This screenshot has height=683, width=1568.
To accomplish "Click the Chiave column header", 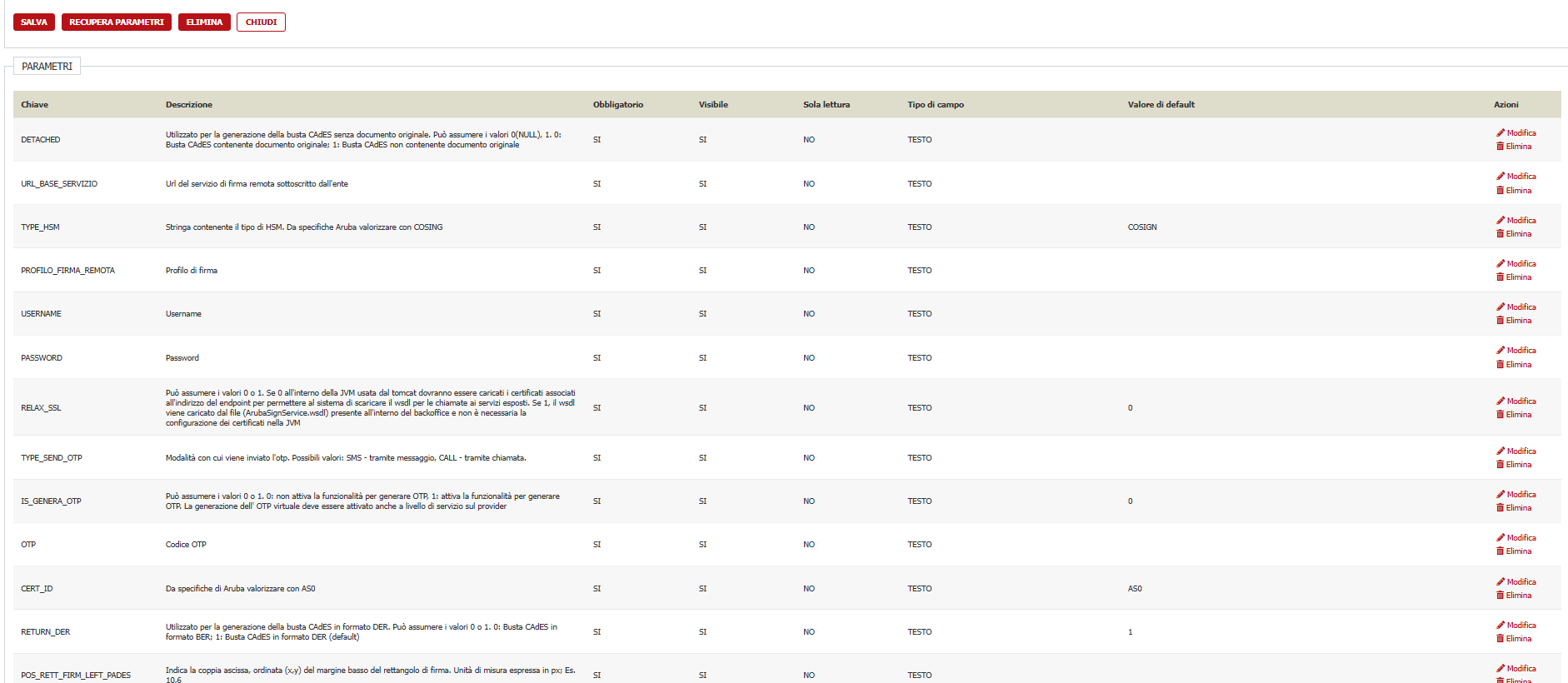I will click(x=35, y=105).
